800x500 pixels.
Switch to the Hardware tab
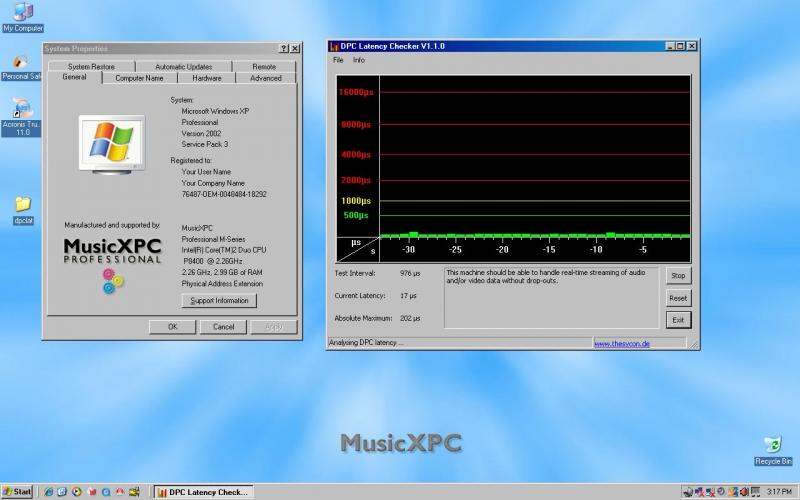207,78
